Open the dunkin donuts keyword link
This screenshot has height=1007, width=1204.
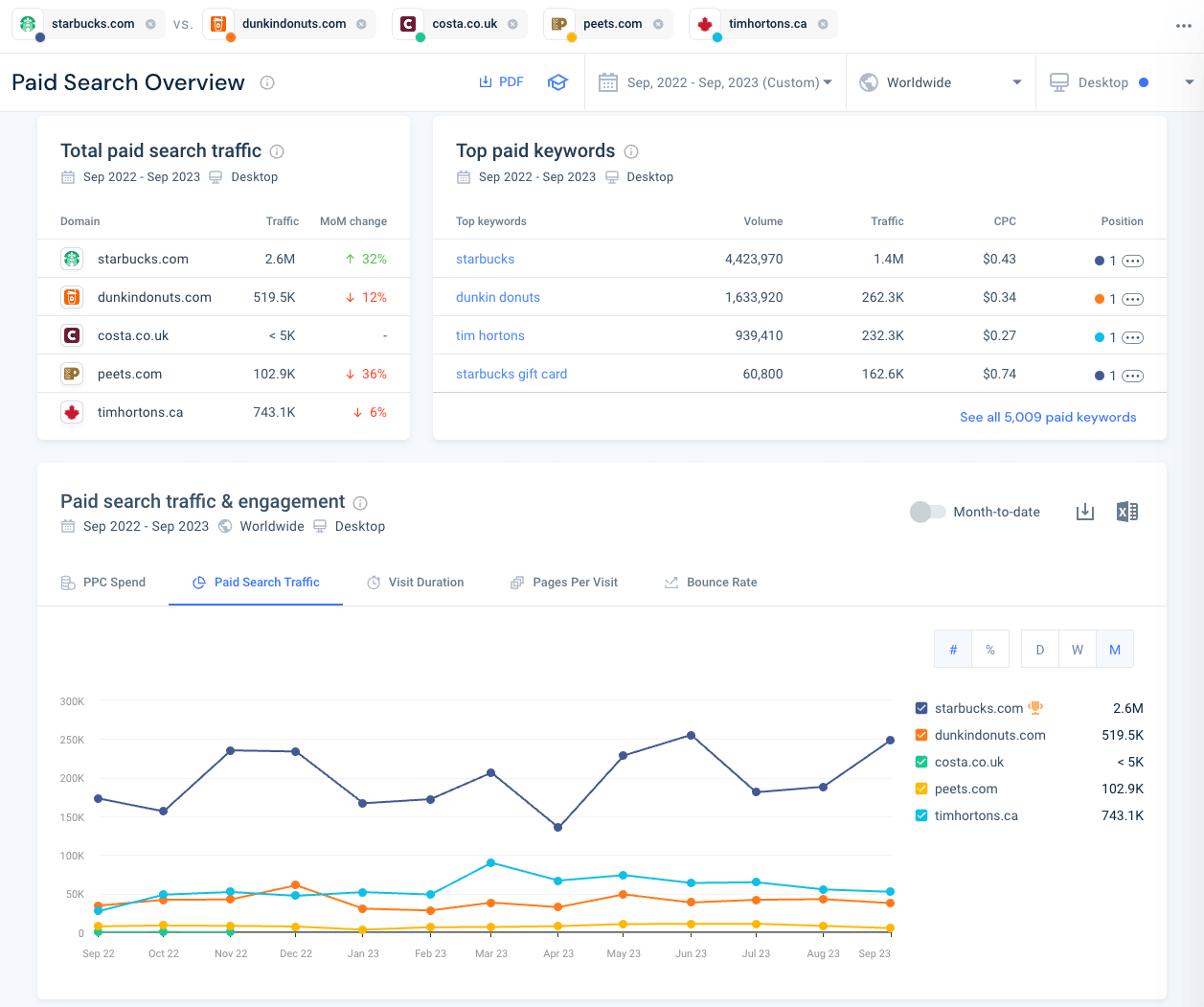tap(498, 297)
